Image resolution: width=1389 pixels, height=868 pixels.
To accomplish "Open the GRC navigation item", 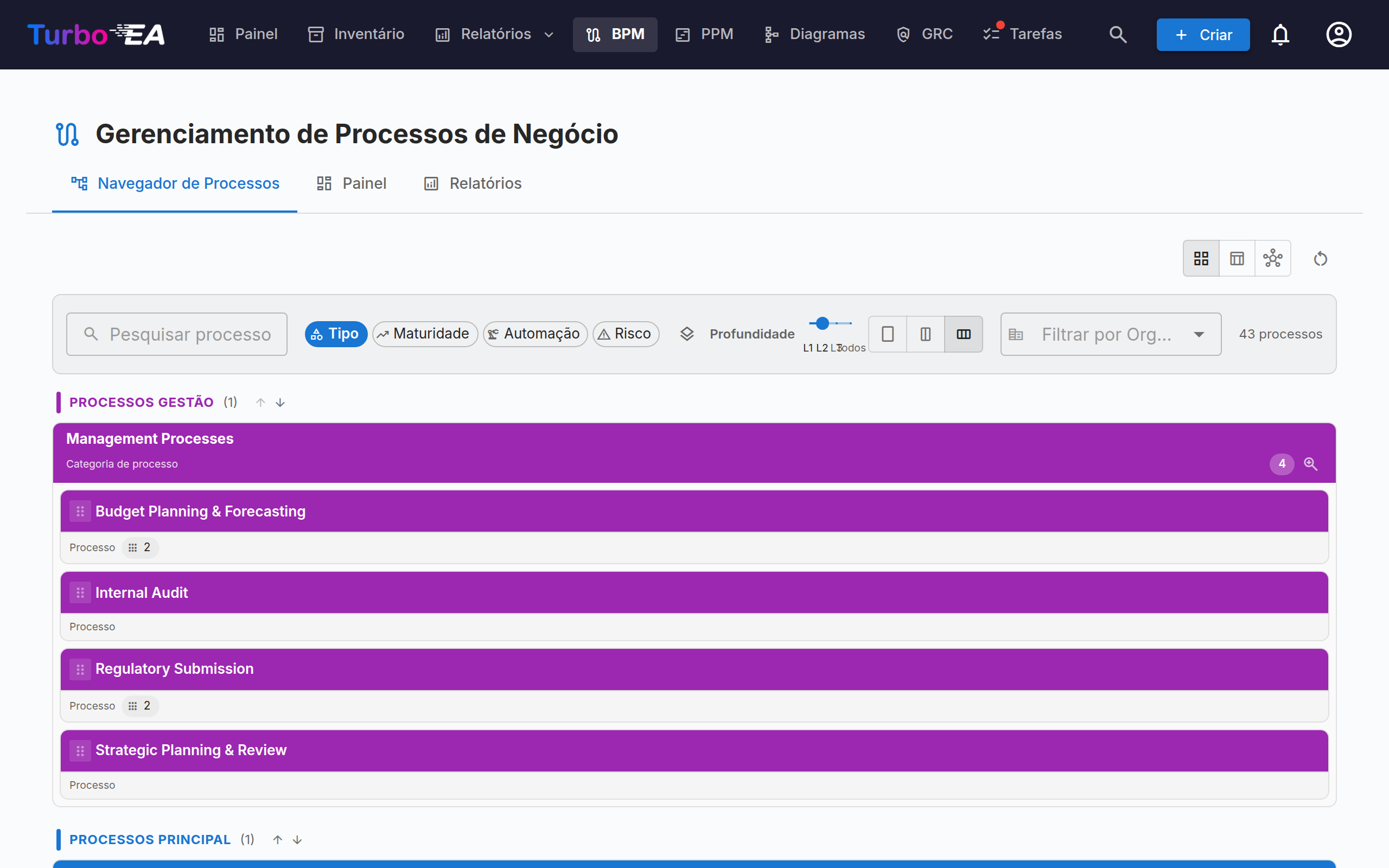I will [x=924, y=34].
